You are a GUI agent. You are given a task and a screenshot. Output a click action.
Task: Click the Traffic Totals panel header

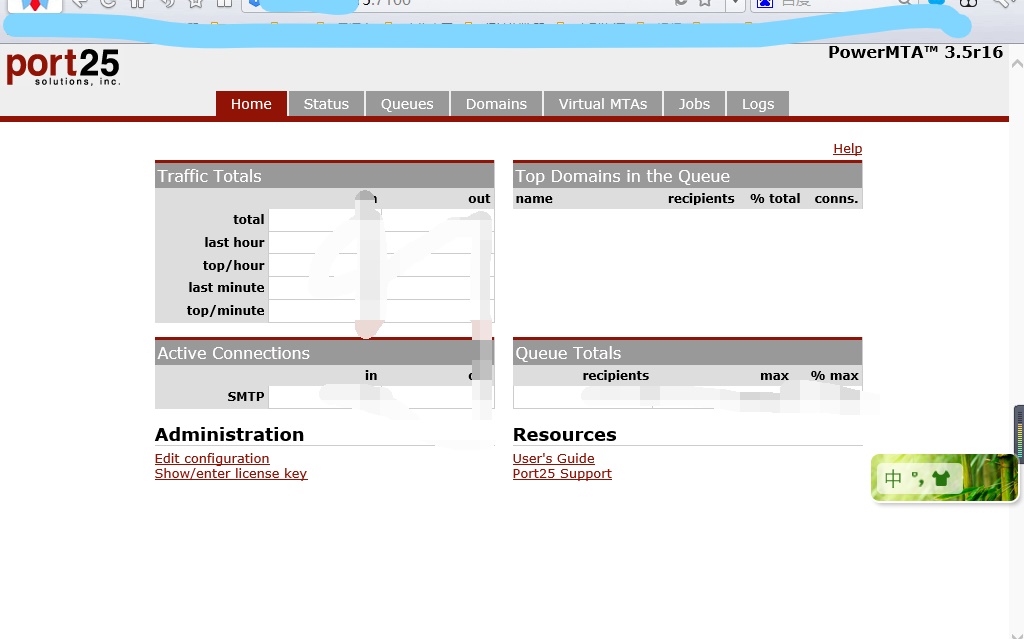pos(325,176)
